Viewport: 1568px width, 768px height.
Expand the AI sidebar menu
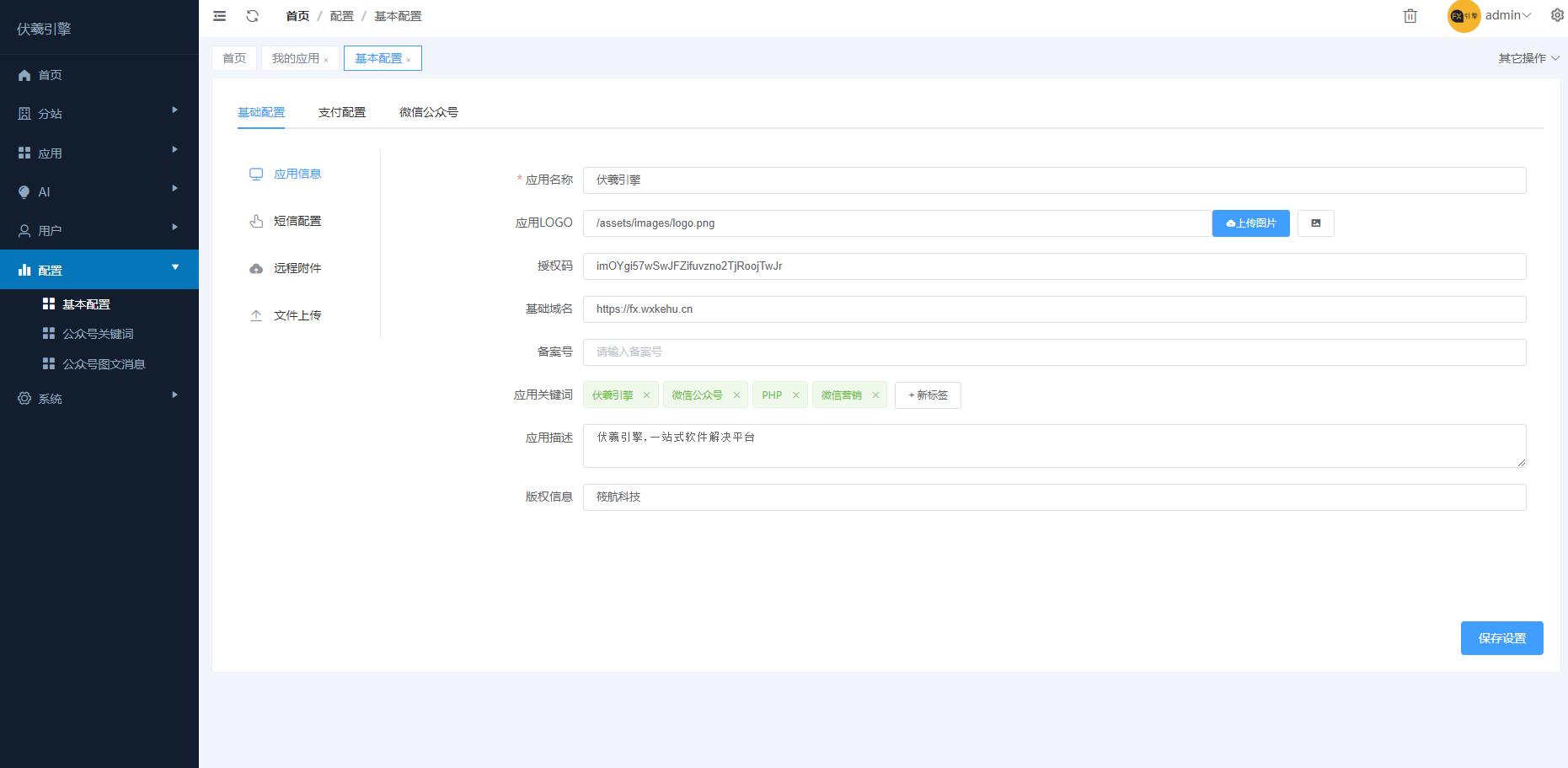[x=99, y=191]
